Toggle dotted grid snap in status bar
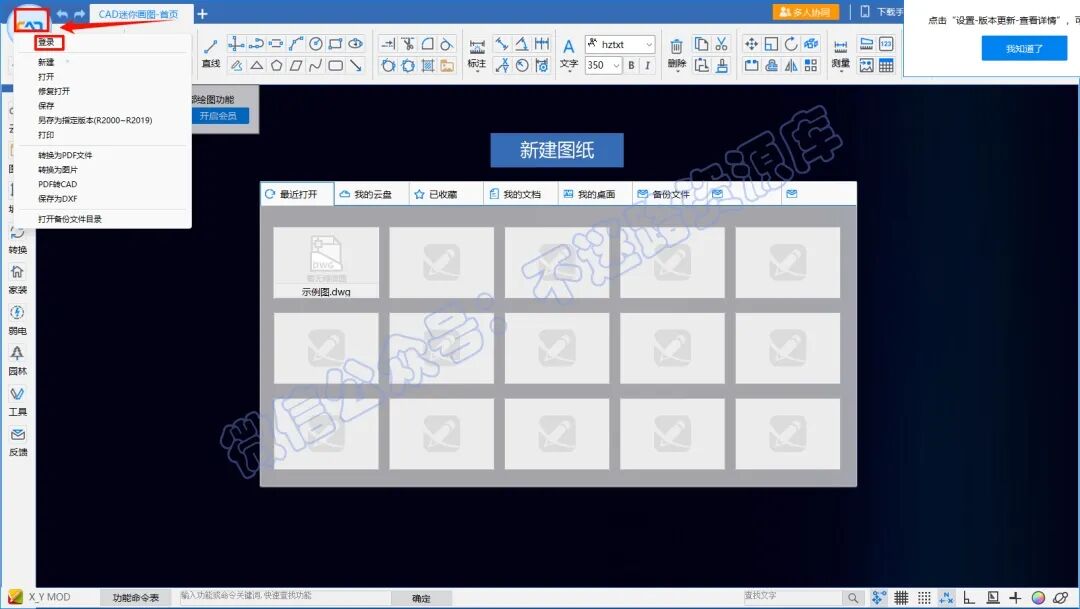Image resolution: width=1080 pixels, height=609 pixels. [924, 597]
